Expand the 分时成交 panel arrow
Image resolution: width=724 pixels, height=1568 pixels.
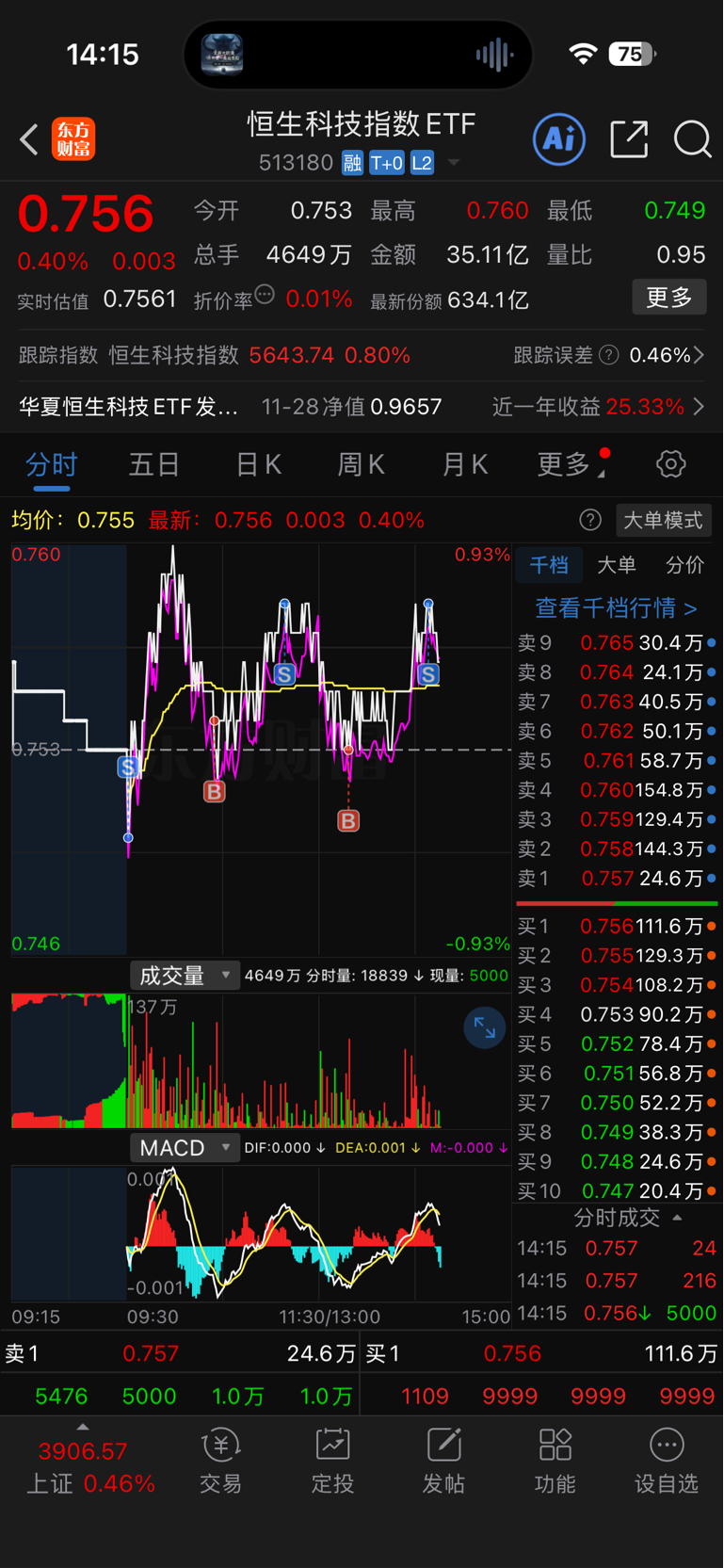coord(678,1218)
